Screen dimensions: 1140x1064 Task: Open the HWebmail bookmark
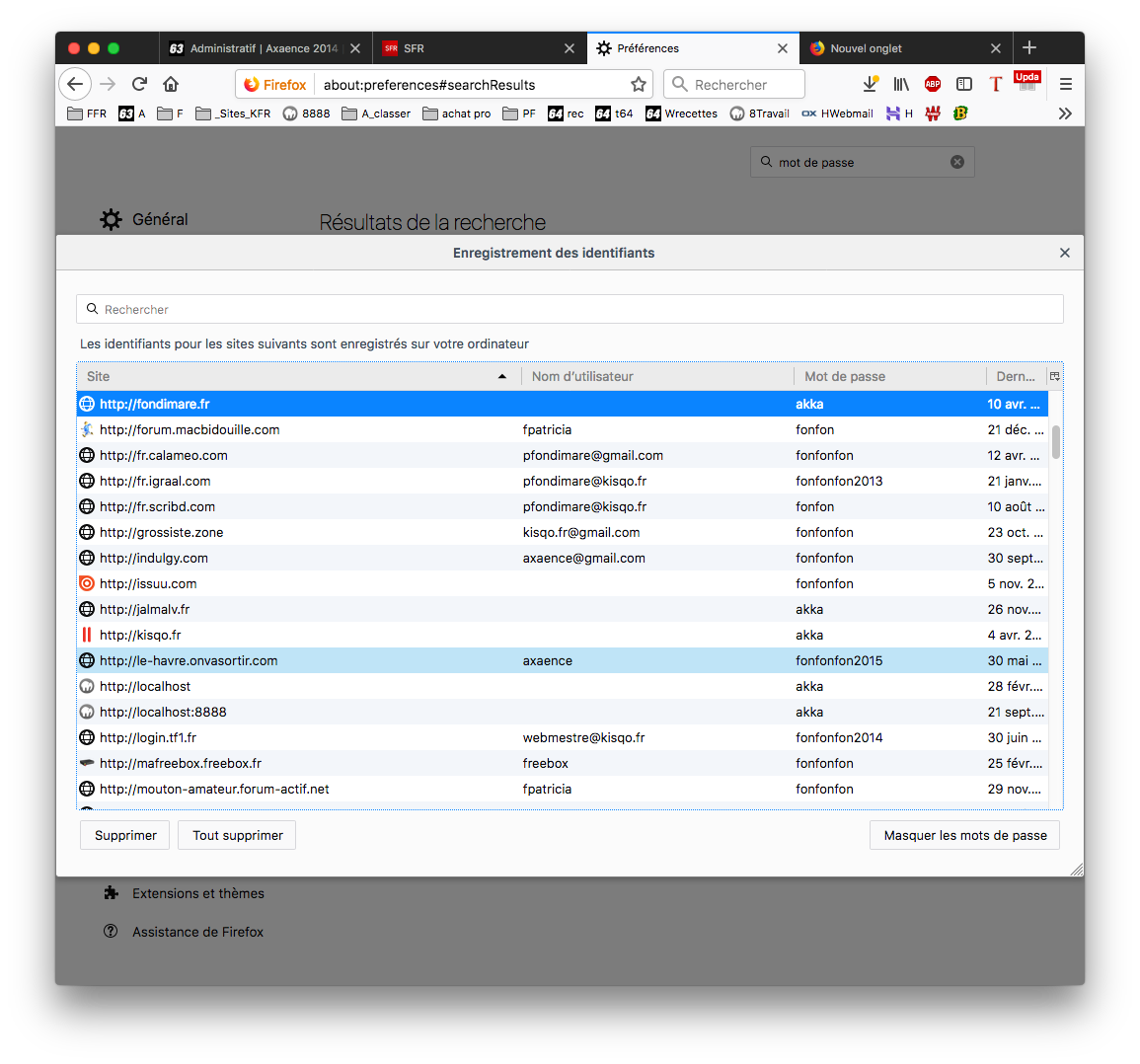pos(837,114)
